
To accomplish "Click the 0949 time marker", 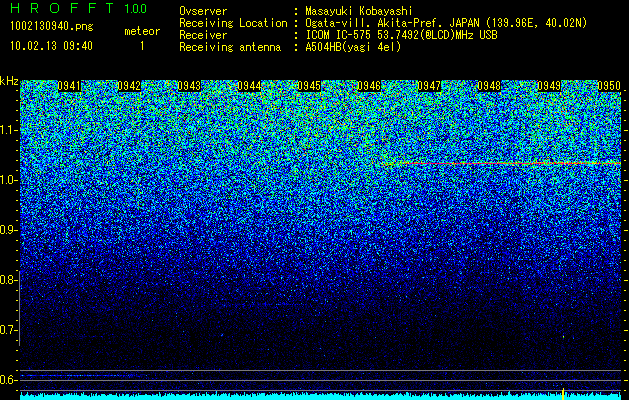I will coord(549,86).
